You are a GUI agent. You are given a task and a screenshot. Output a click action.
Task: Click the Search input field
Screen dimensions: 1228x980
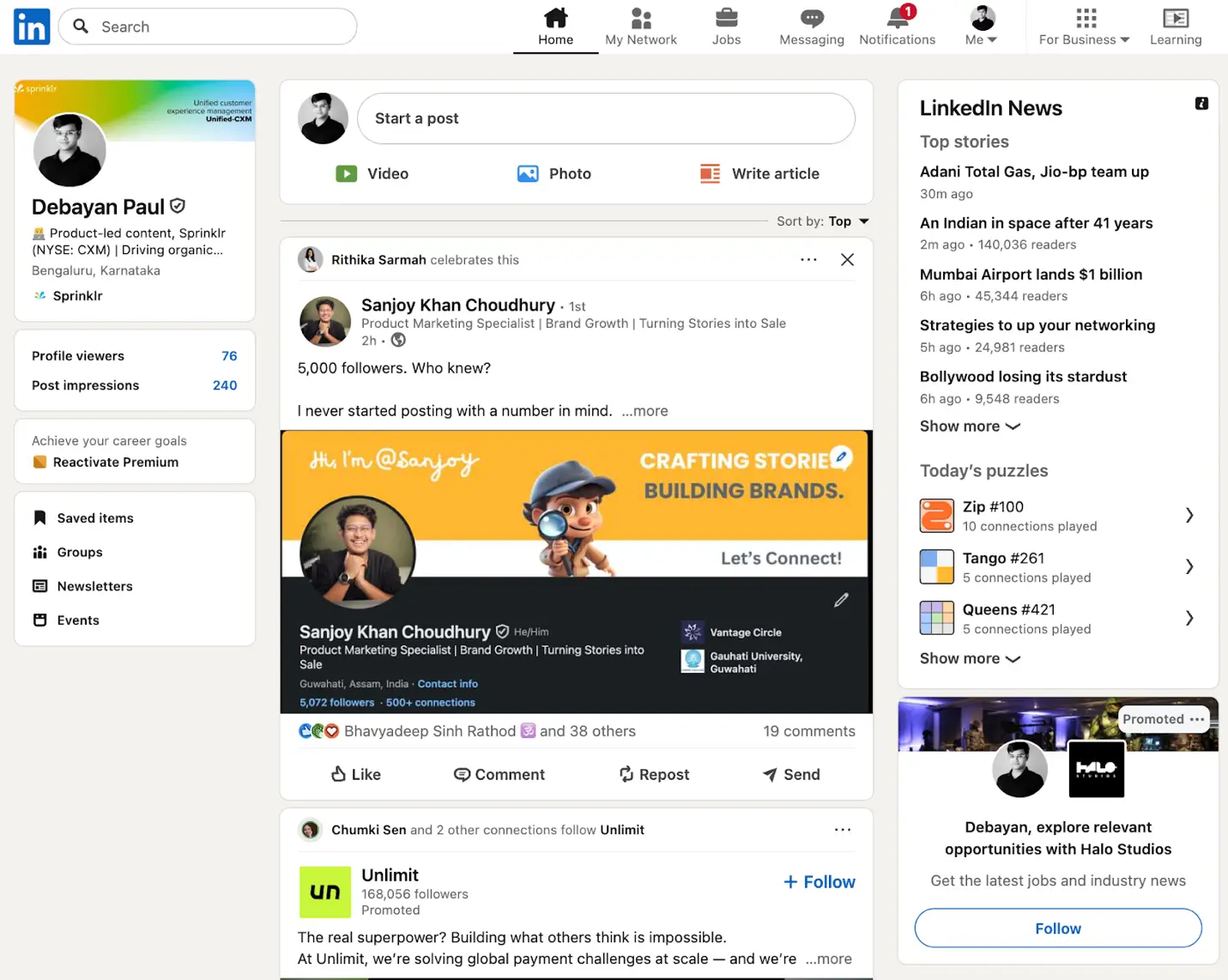pyautogui.click(x=208, y=27)
